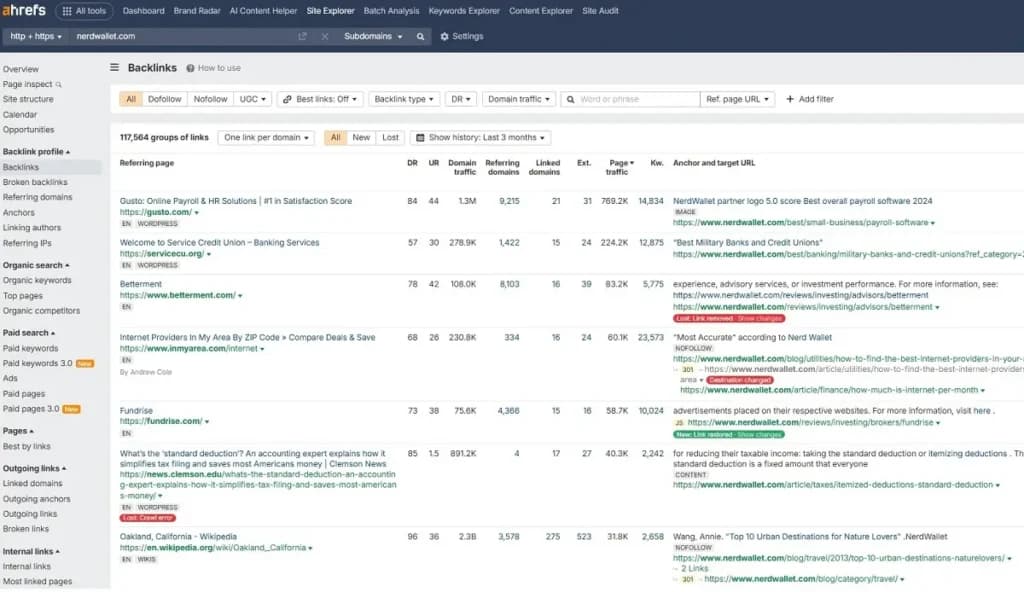Viewport: 1024px width, 592px height.
Task: Open AI Content Helper in top navigation
Action: [x=263, y=11]
